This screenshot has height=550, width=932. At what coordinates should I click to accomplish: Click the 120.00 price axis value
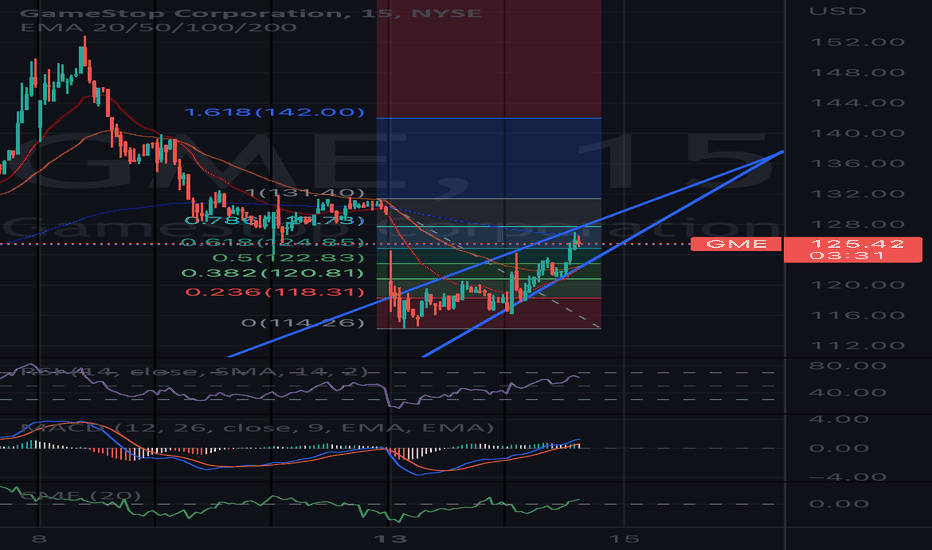coord(858,285)
